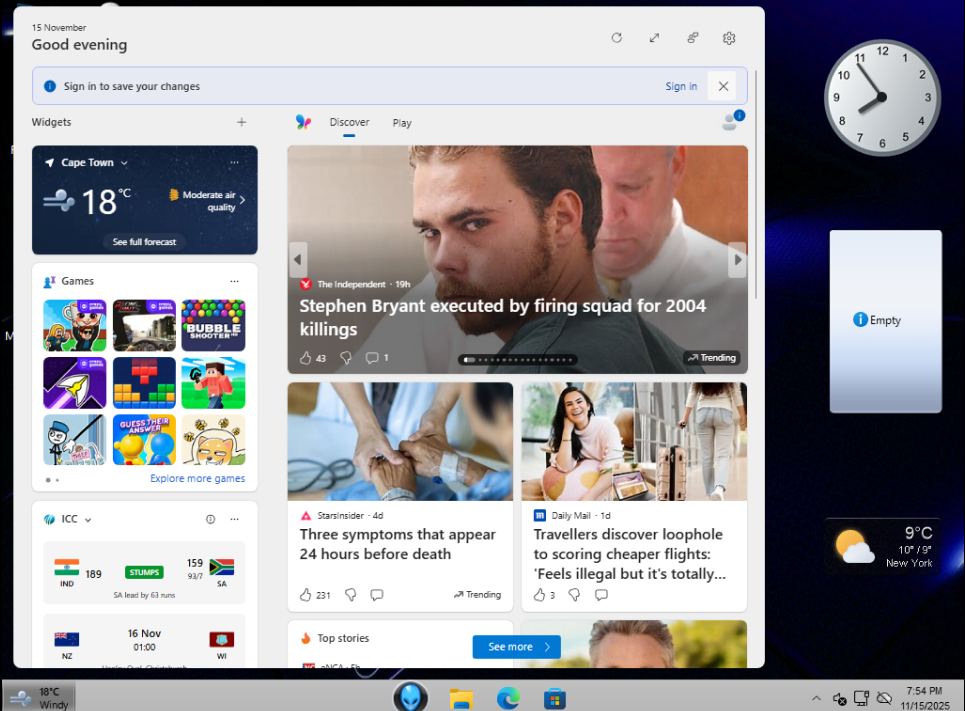Viewport: 965px width, 711px height.
Task: Switch to the Discover tab
Action: [349, 122]
